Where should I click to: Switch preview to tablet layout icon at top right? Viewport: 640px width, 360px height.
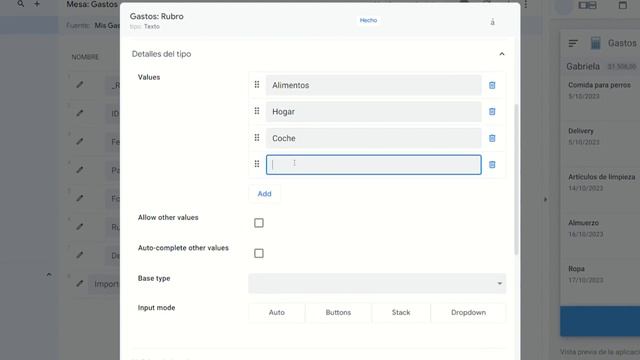click(x=587, y=5)
